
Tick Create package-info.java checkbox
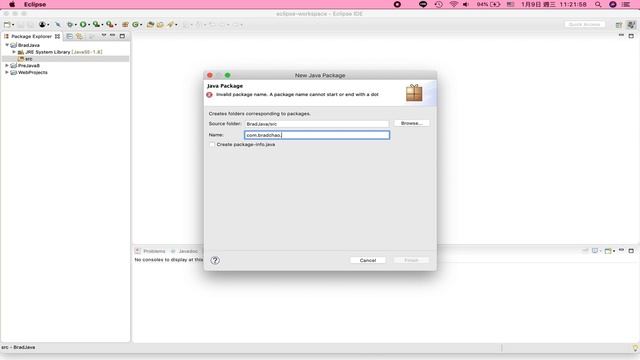(212, 144)
